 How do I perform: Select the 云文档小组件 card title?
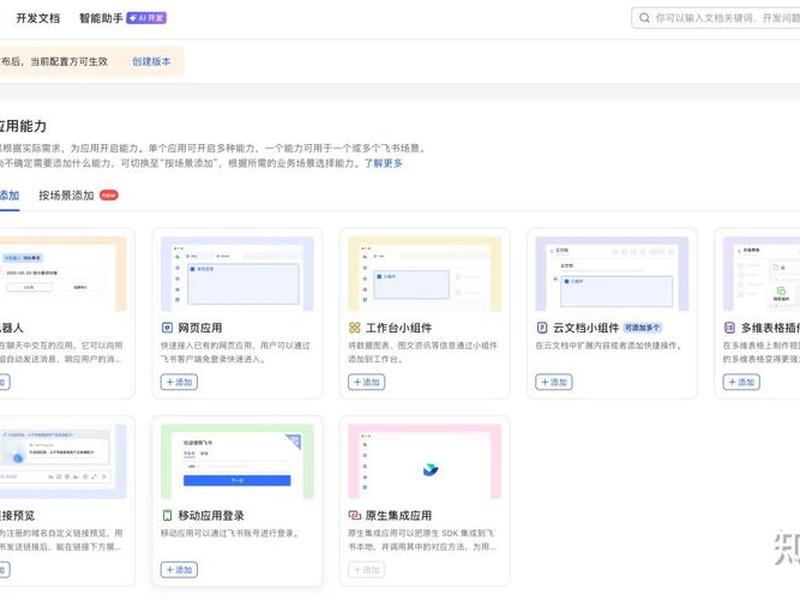pos(586,328)
